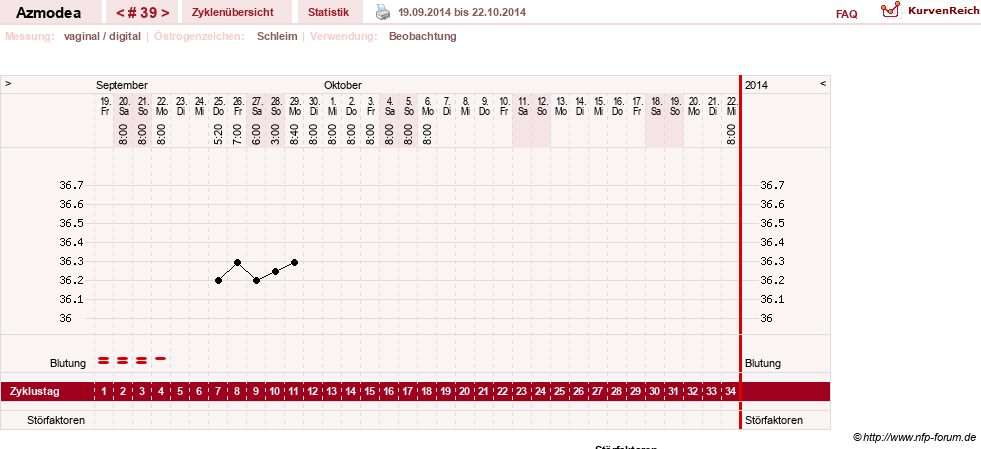Click the date header 22. Mi
The image size is (981, 449).
731,106
